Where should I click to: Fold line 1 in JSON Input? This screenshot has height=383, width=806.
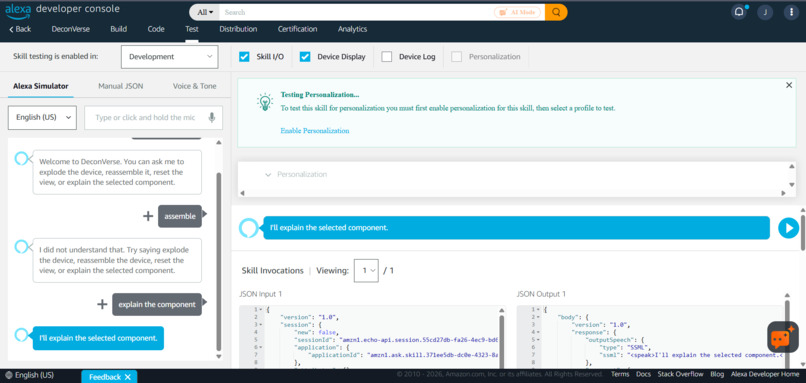pos(261,310)
